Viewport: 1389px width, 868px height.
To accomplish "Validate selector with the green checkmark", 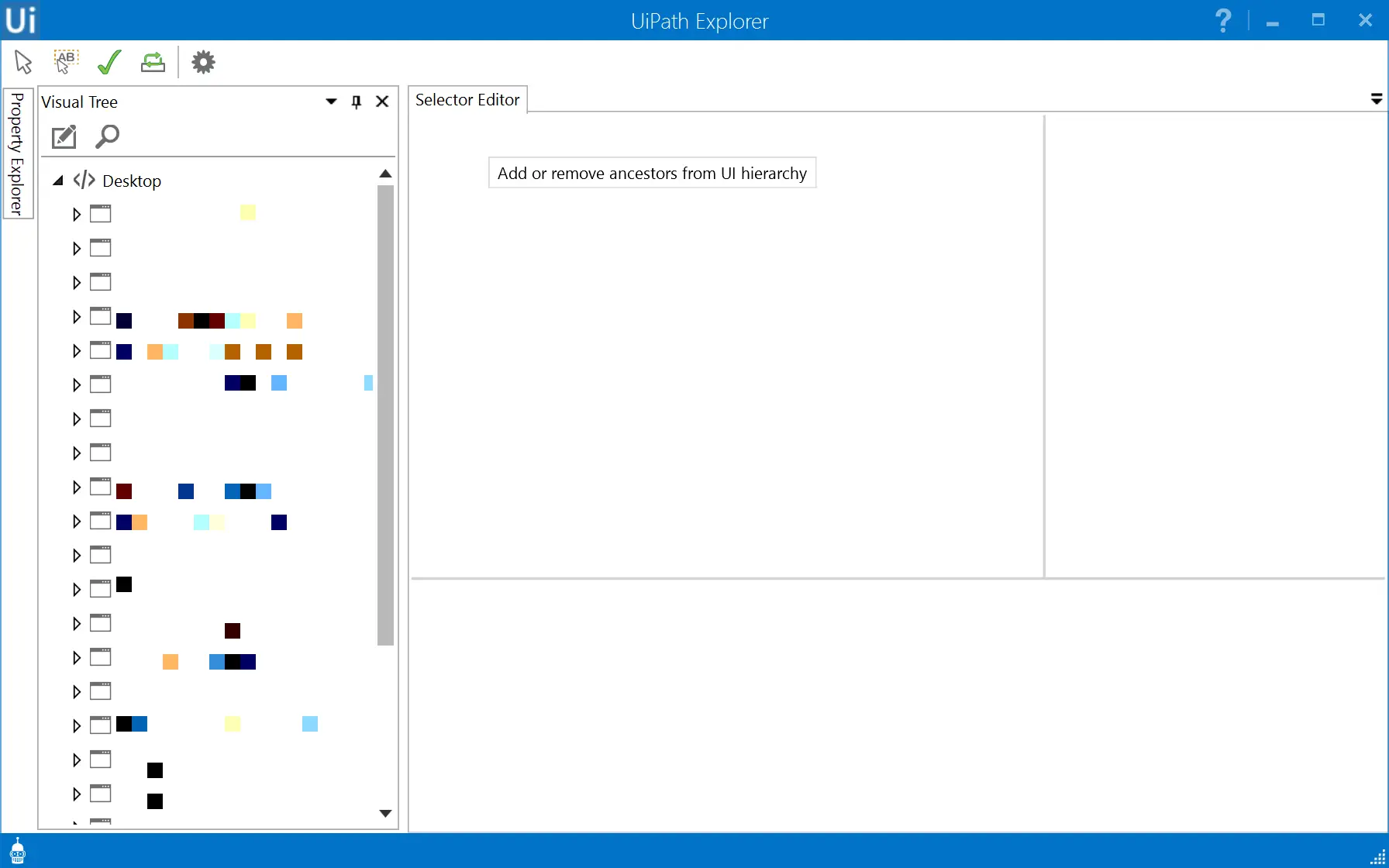I will coord(109,61).
